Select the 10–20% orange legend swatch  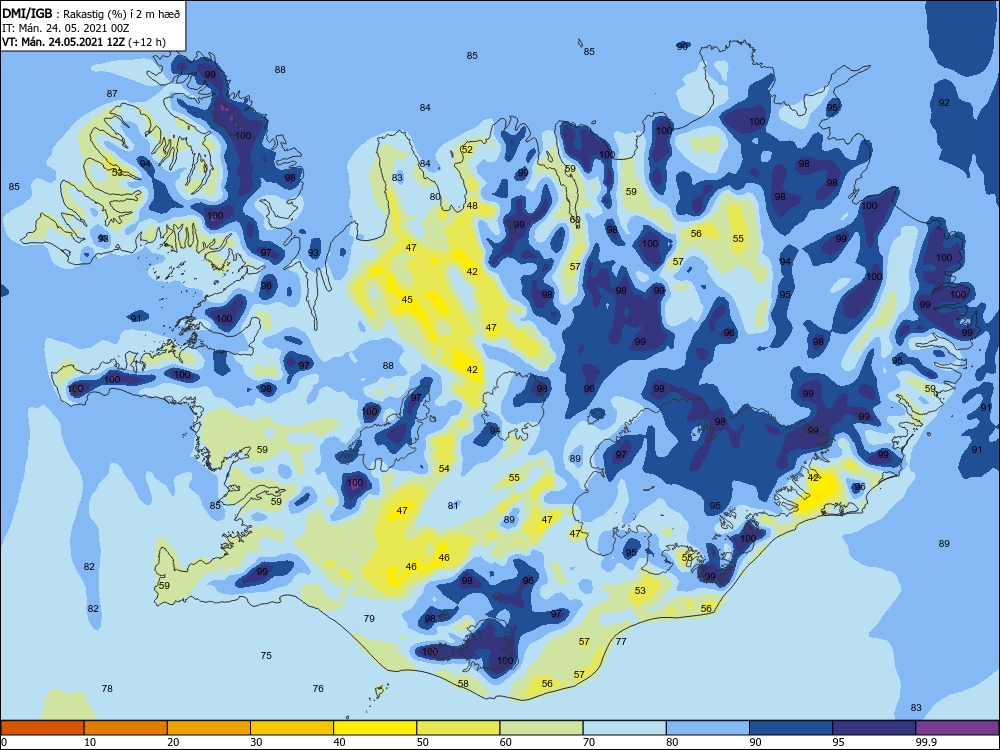[x=126, y=728]
